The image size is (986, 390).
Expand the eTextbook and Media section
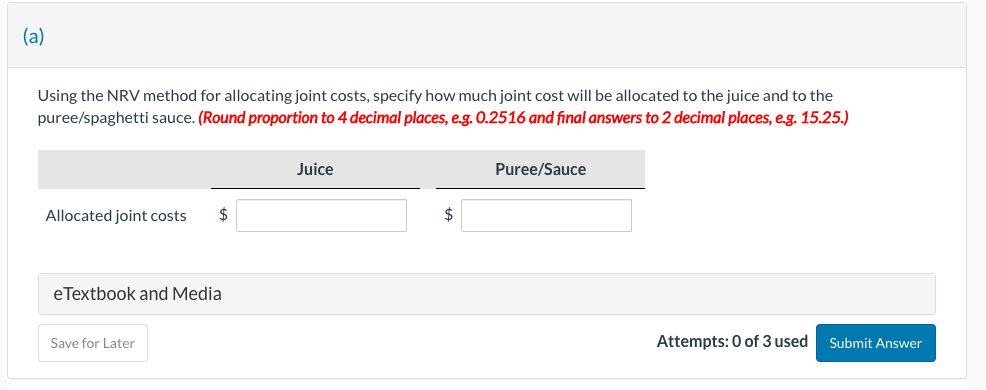pyautogui.click(x=487, y=294)
